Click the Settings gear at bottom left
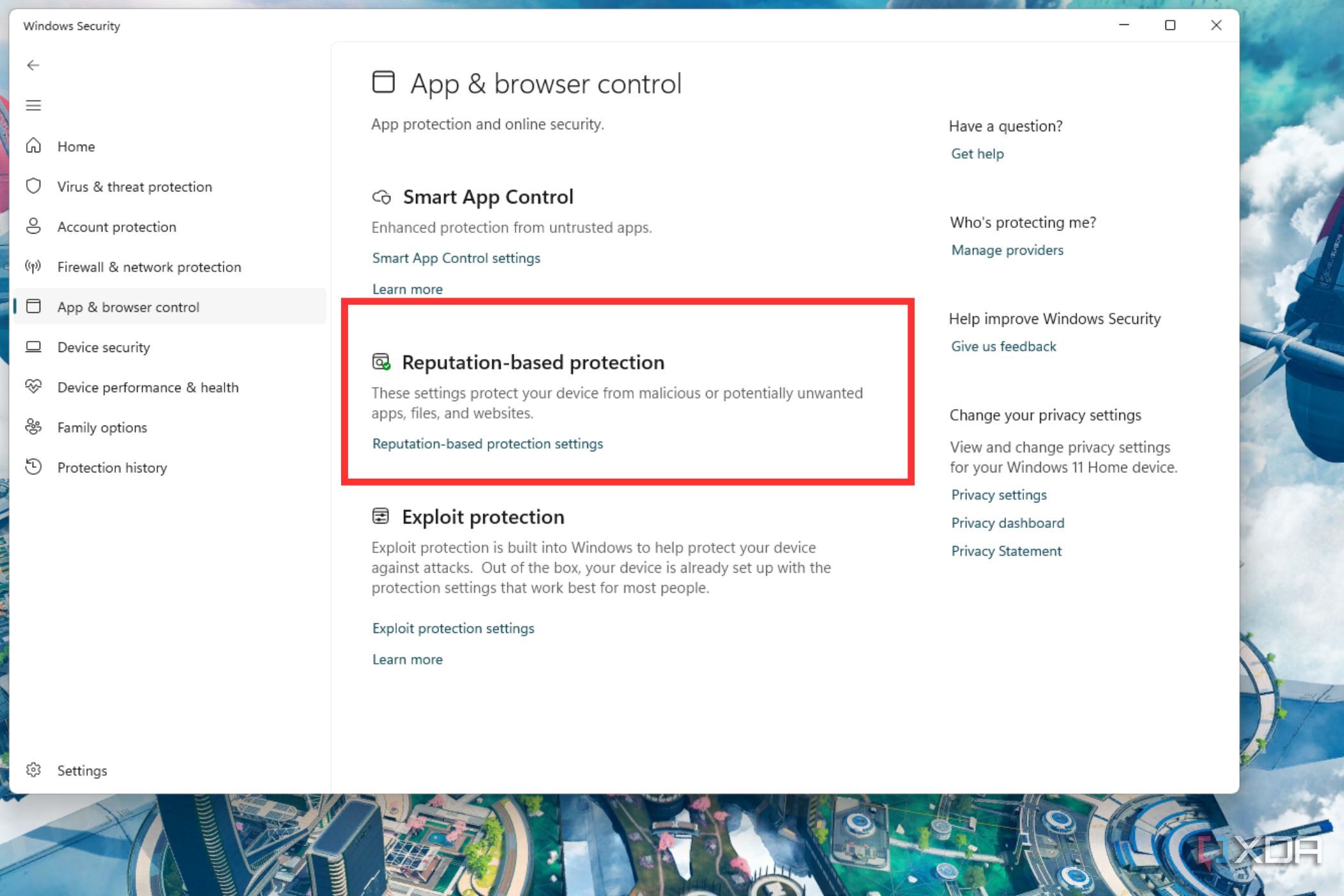Viewport: 1344px width, 896px height. tap(33, 771)
